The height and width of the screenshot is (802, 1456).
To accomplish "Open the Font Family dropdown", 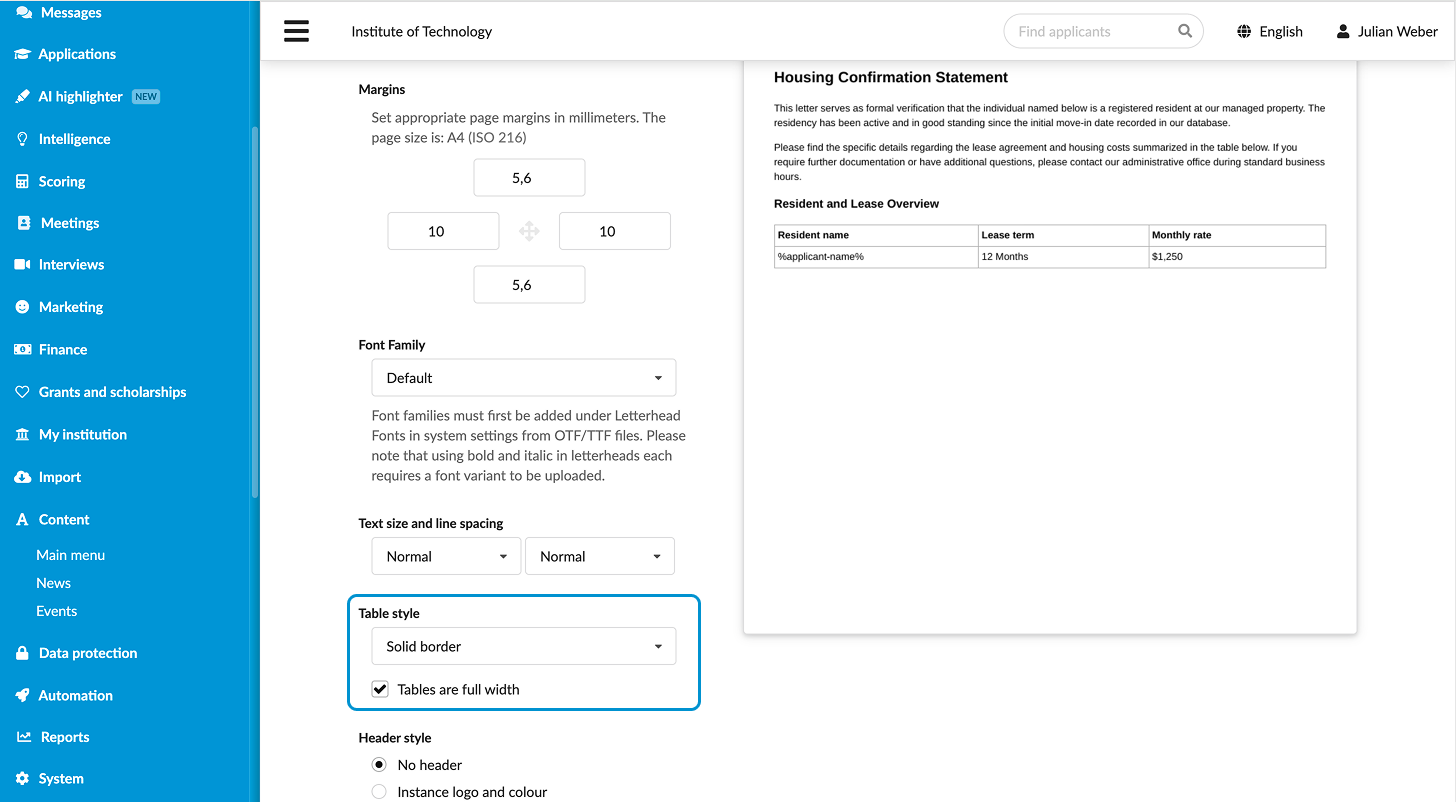I will point(524,378).
